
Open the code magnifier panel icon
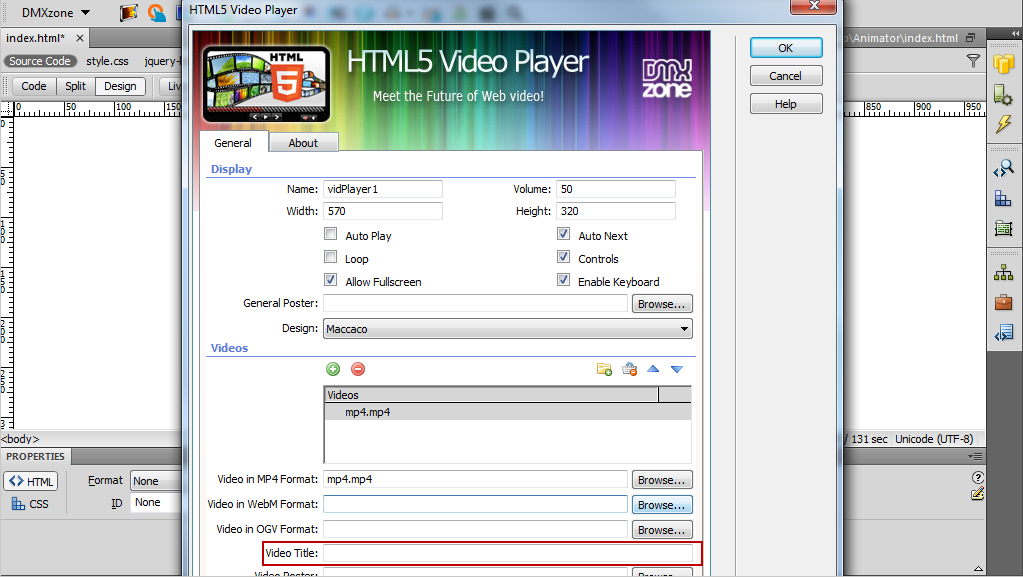[1003, 168]
